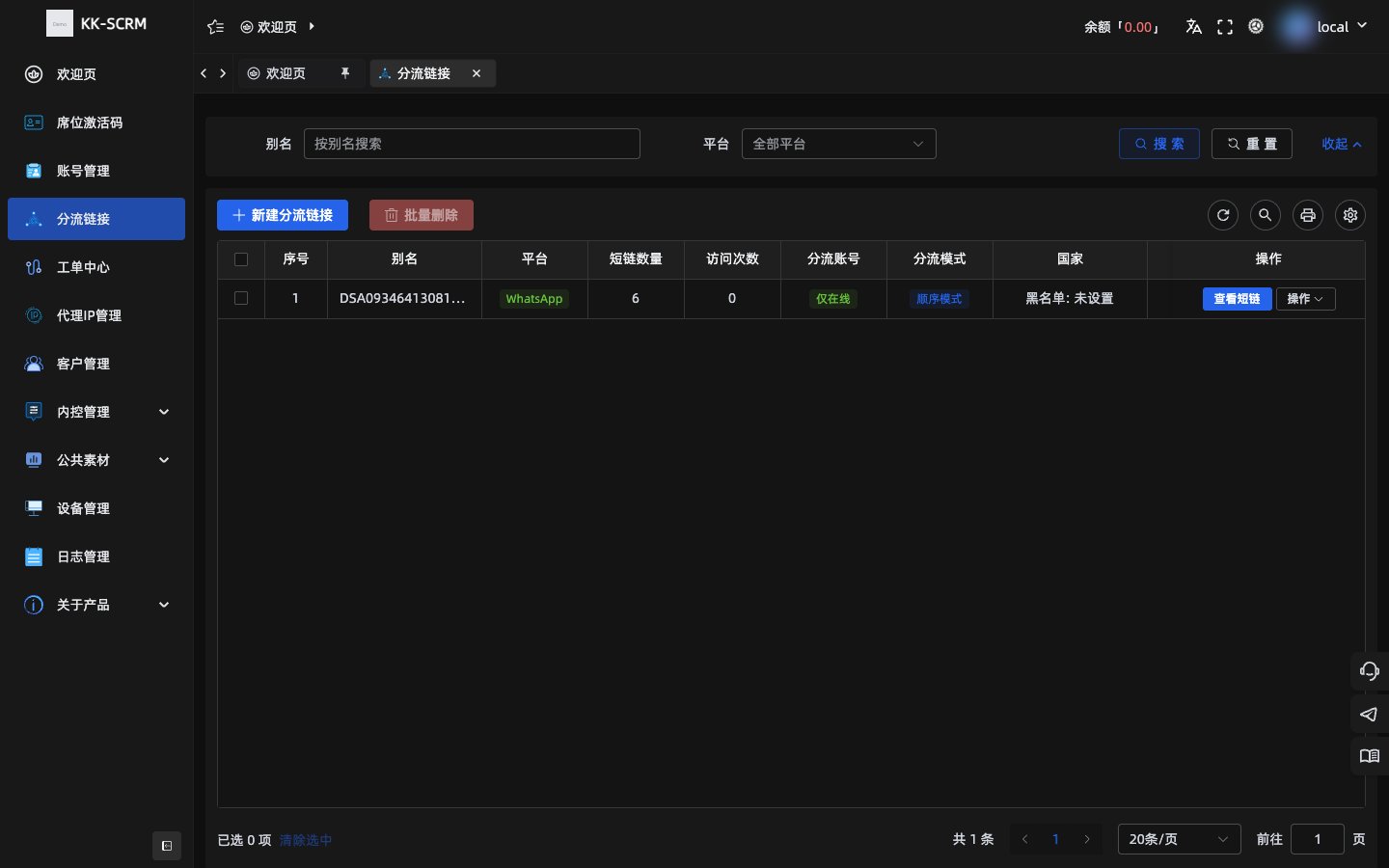Click the 顺序模式 tag
This screenshot has width=1389, height=868.
[x=940, y=299]
